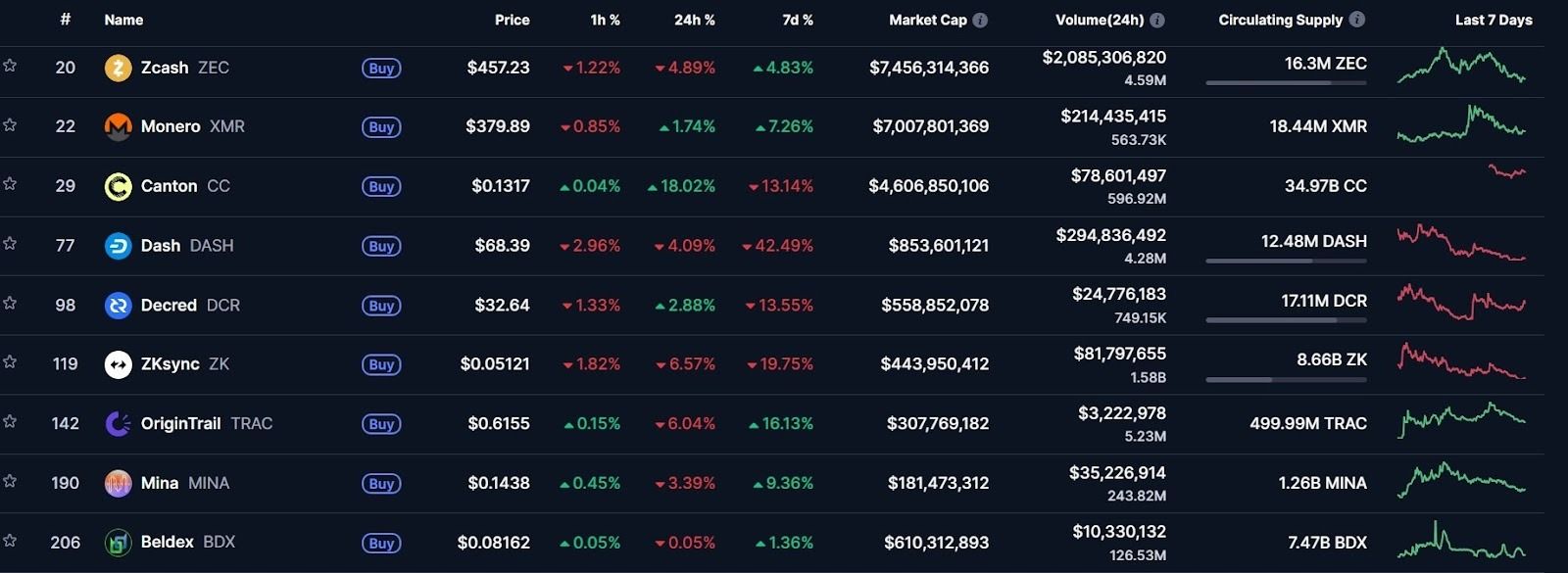Click the Zcash coin logo

(120, 68)
